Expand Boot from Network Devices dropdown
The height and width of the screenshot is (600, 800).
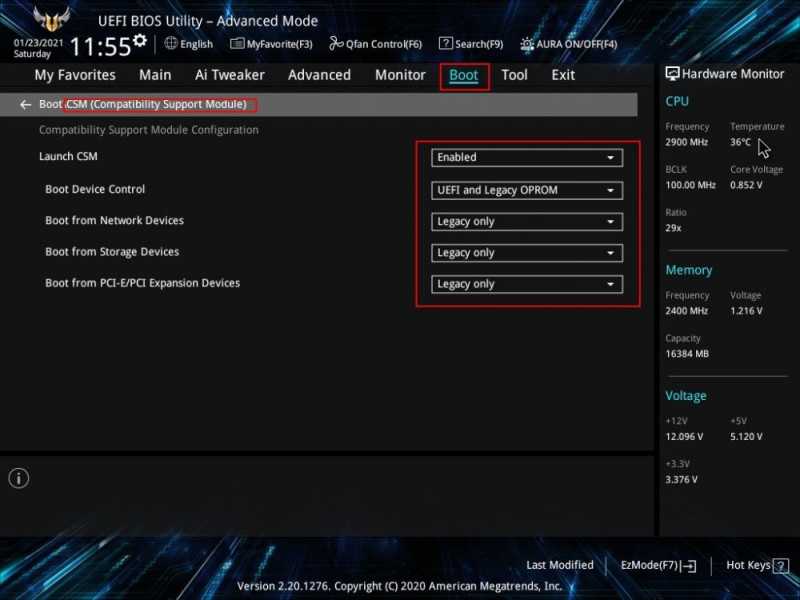point(527,222)
